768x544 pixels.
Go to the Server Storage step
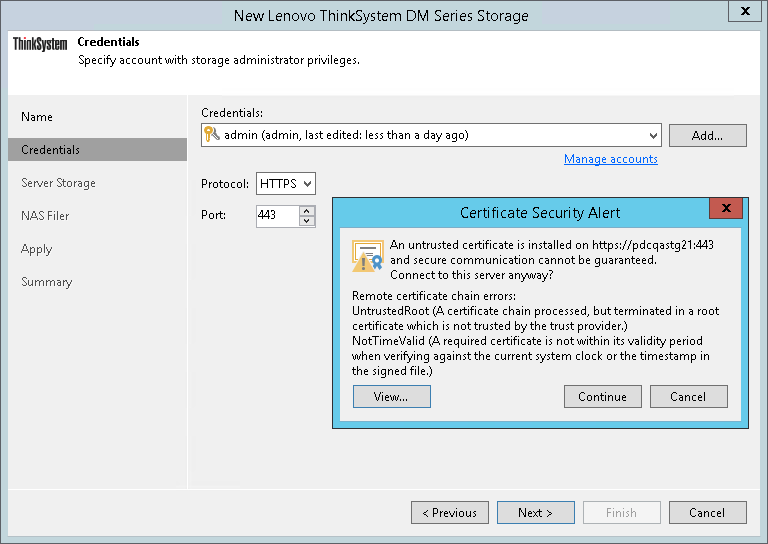pos(58,183)
